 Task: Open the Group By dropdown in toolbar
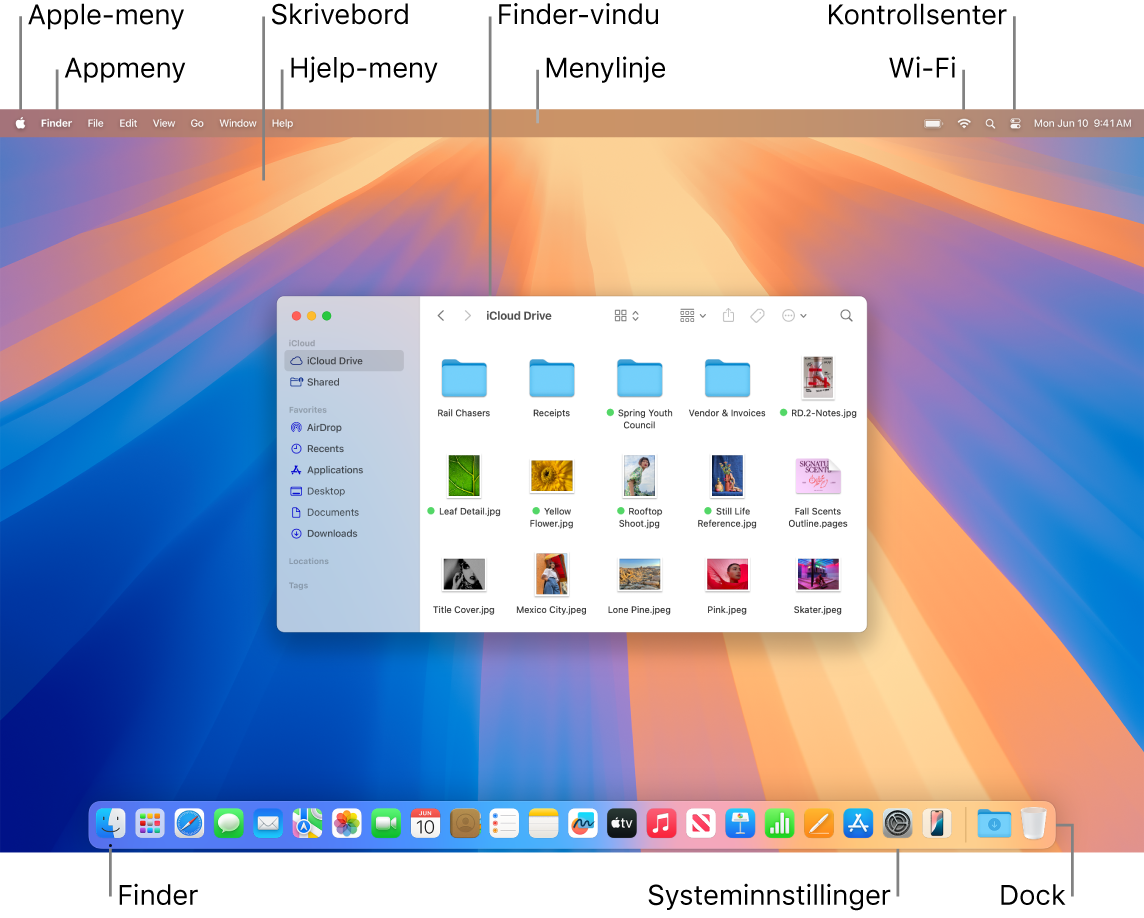click(693, 315)
